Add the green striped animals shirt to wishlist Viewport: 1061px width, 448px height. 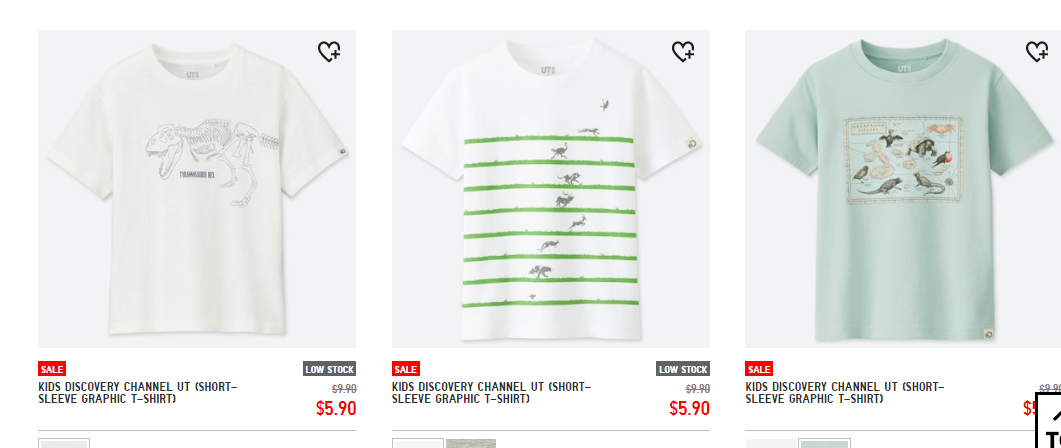[x=683, y=51]
